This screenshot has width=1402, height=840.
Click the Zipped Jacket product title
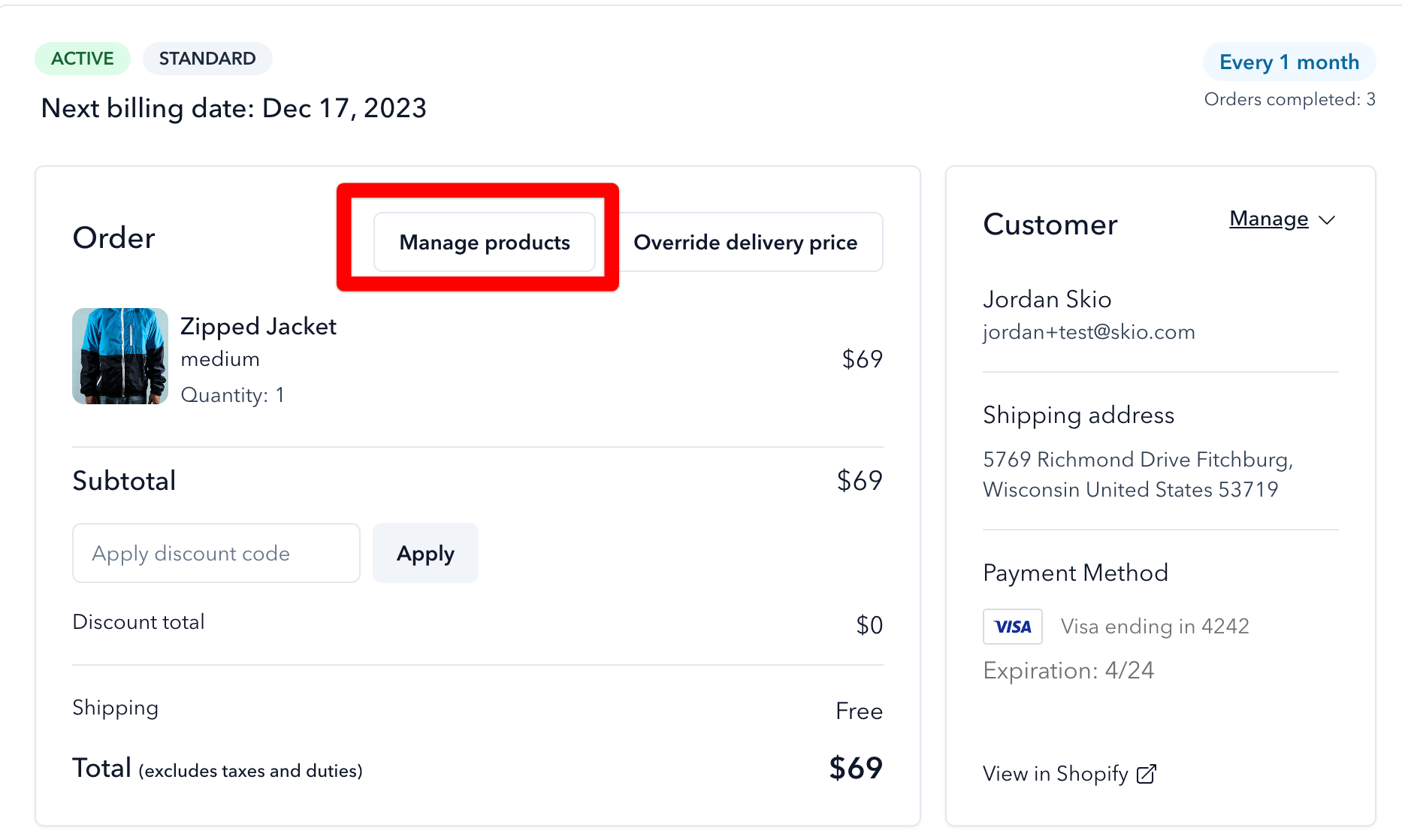[258, 326]
